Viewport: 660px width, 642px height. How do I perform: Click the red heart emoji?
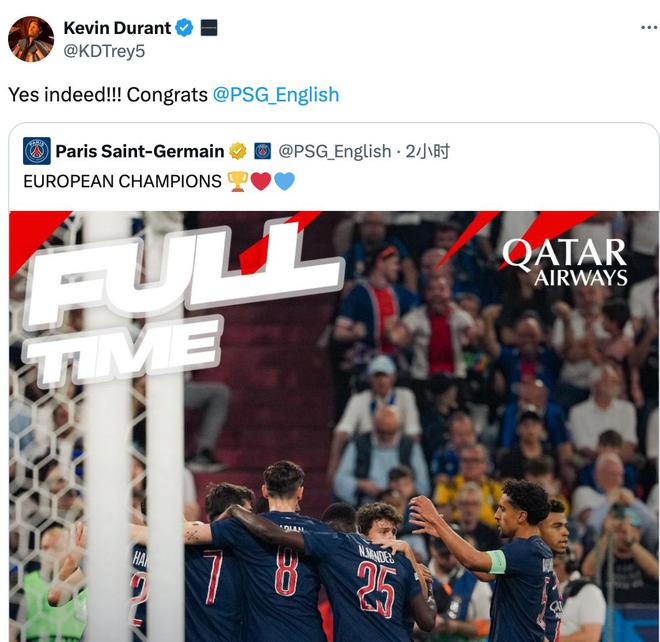tap(261, 181)
